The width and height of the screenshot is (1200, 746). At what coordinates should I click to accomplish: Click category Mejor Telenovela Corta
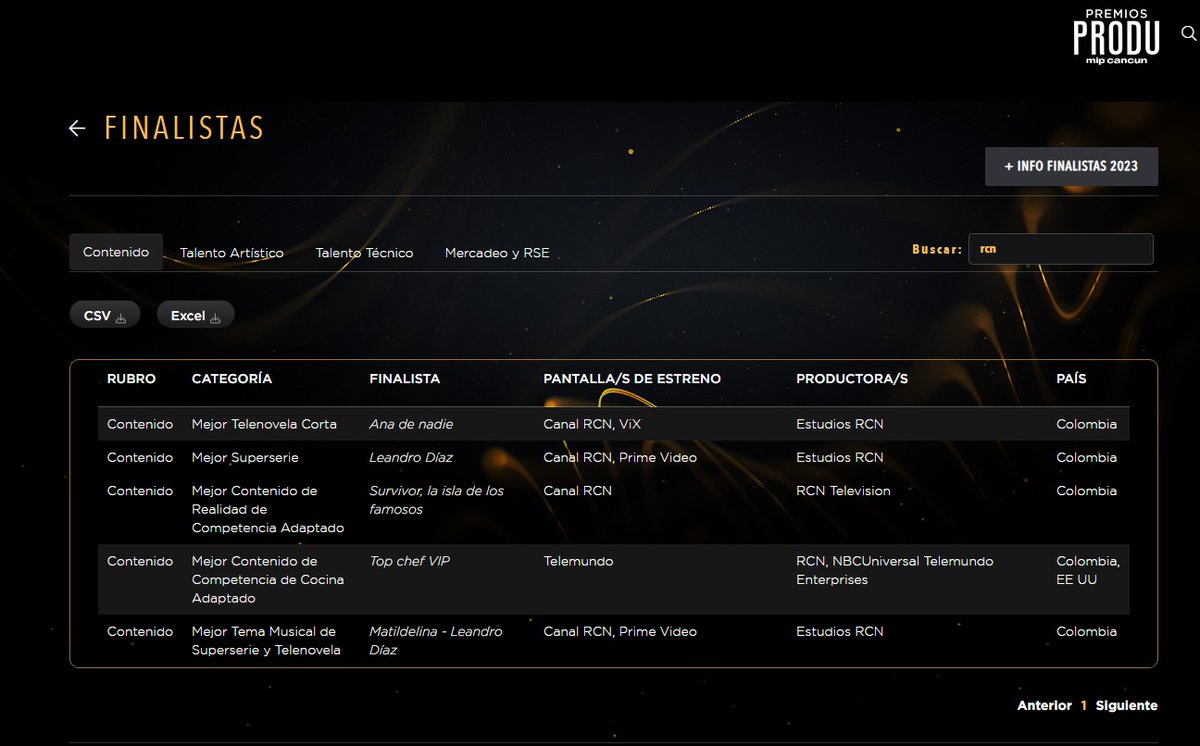click(264, 424)
